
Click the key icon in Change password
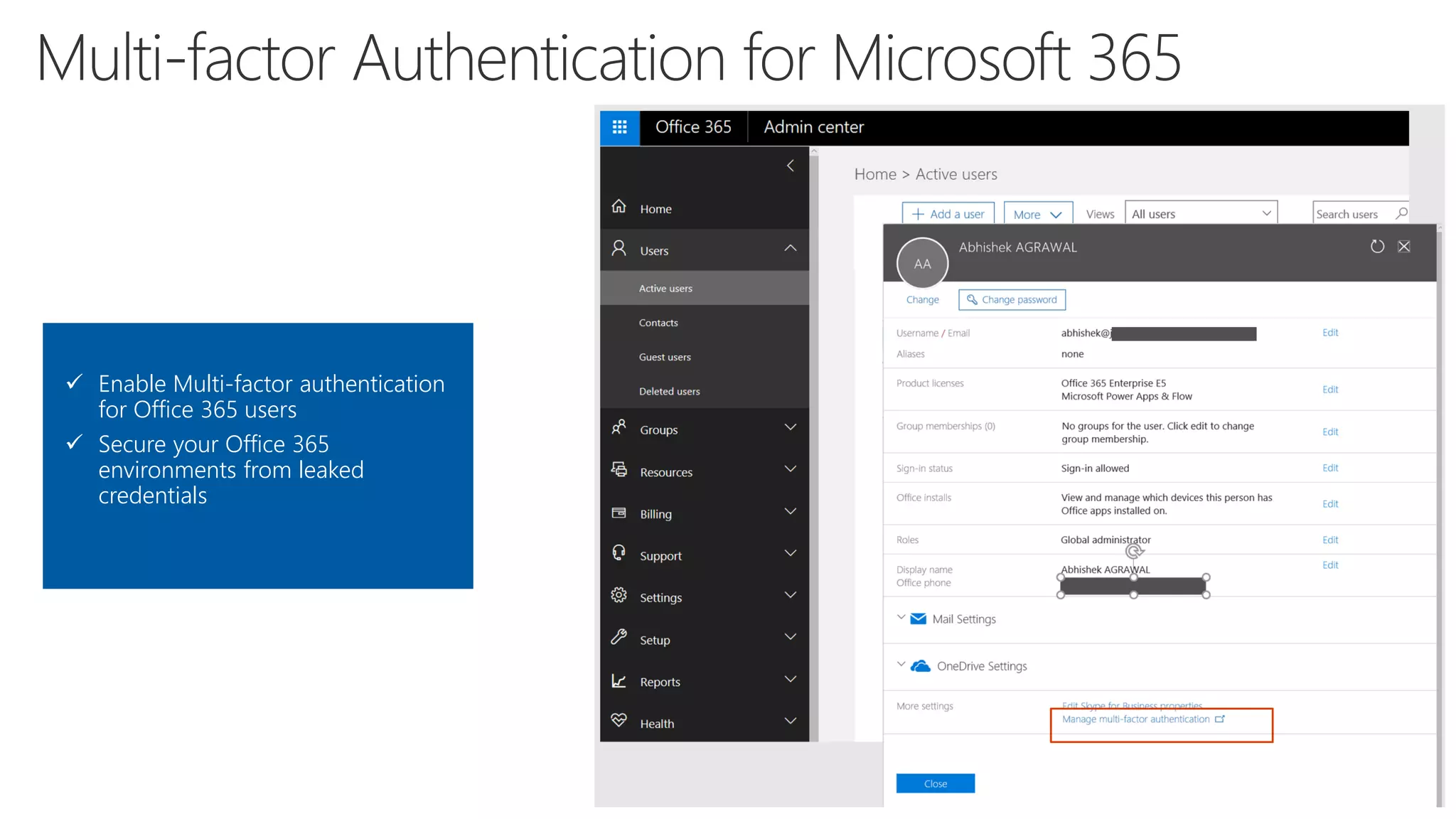tap(971, 299)
